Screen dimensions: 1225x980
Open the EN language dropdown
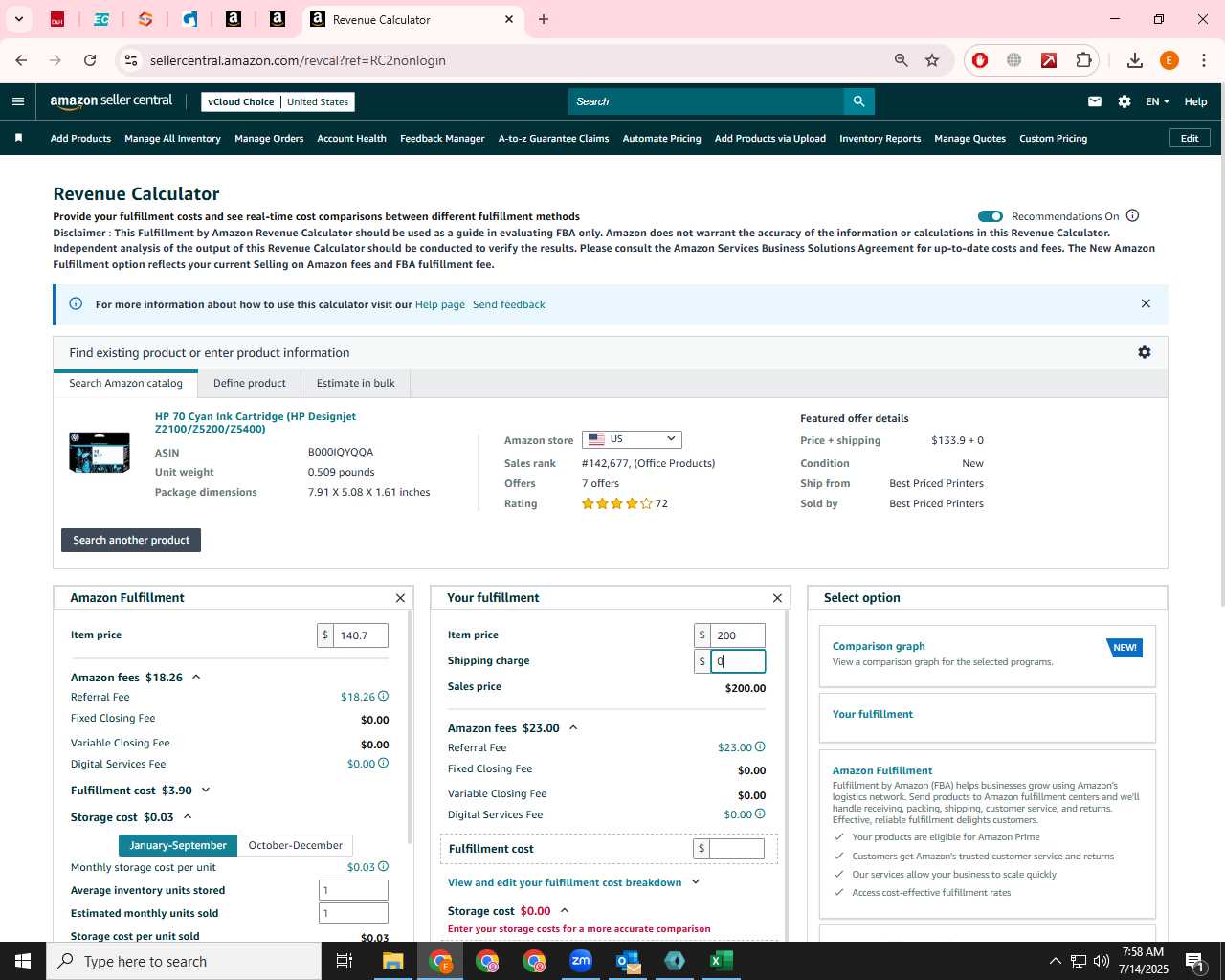coord(1157,101)
